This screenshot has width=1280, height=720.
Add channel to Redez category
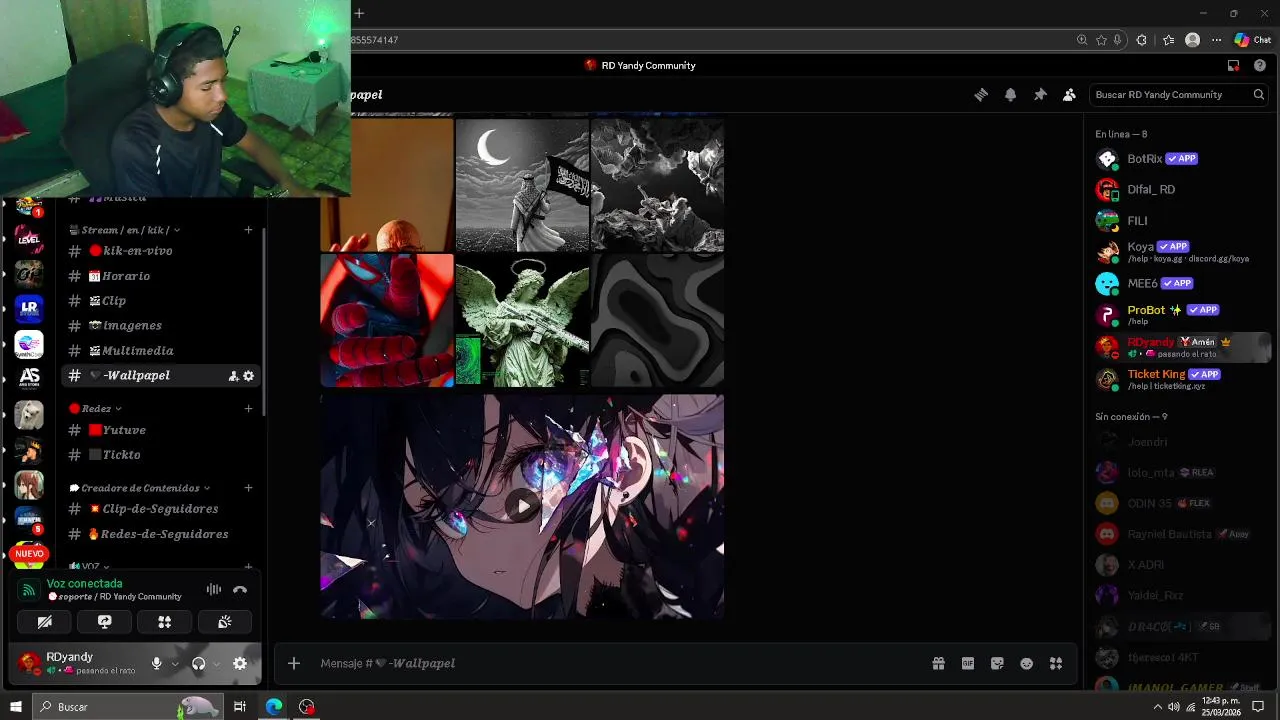[x=248, y=408]
